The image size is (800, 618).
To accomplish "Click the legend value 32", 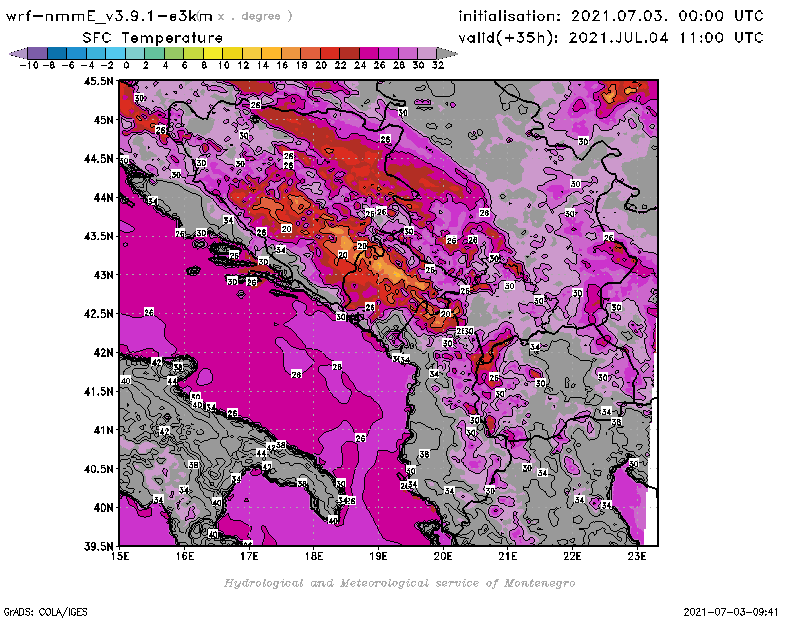I will [438, 65].
